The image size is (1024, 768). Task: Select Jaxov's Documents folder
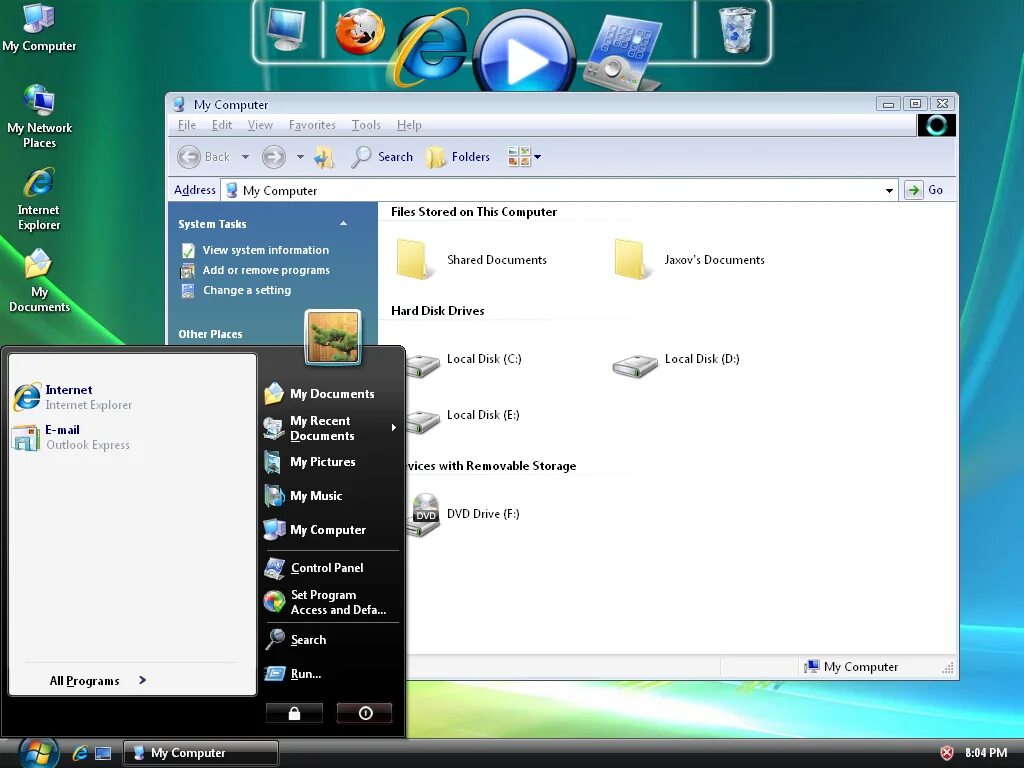[690, 259]
